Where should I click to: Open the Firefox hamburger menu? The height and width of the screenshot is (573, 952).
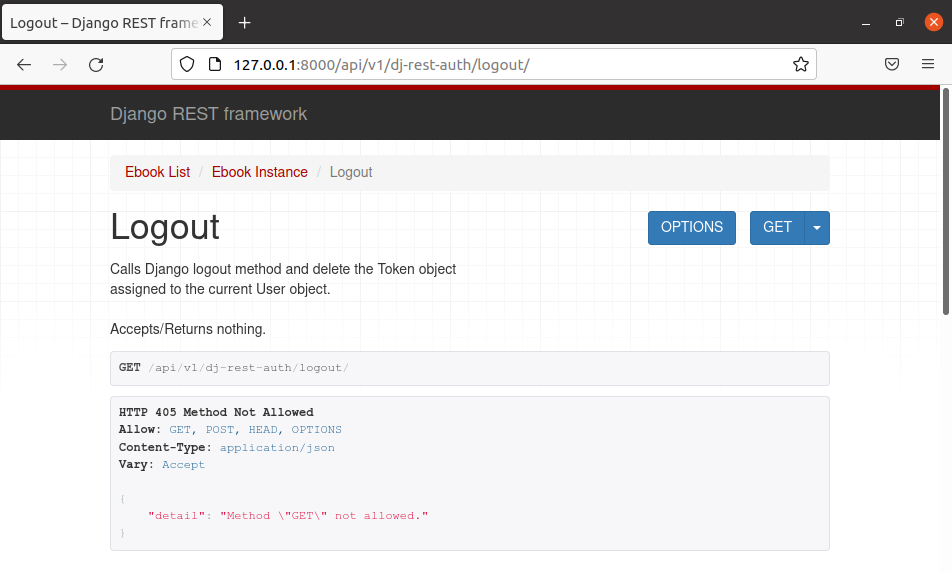[x=928, y=64]
